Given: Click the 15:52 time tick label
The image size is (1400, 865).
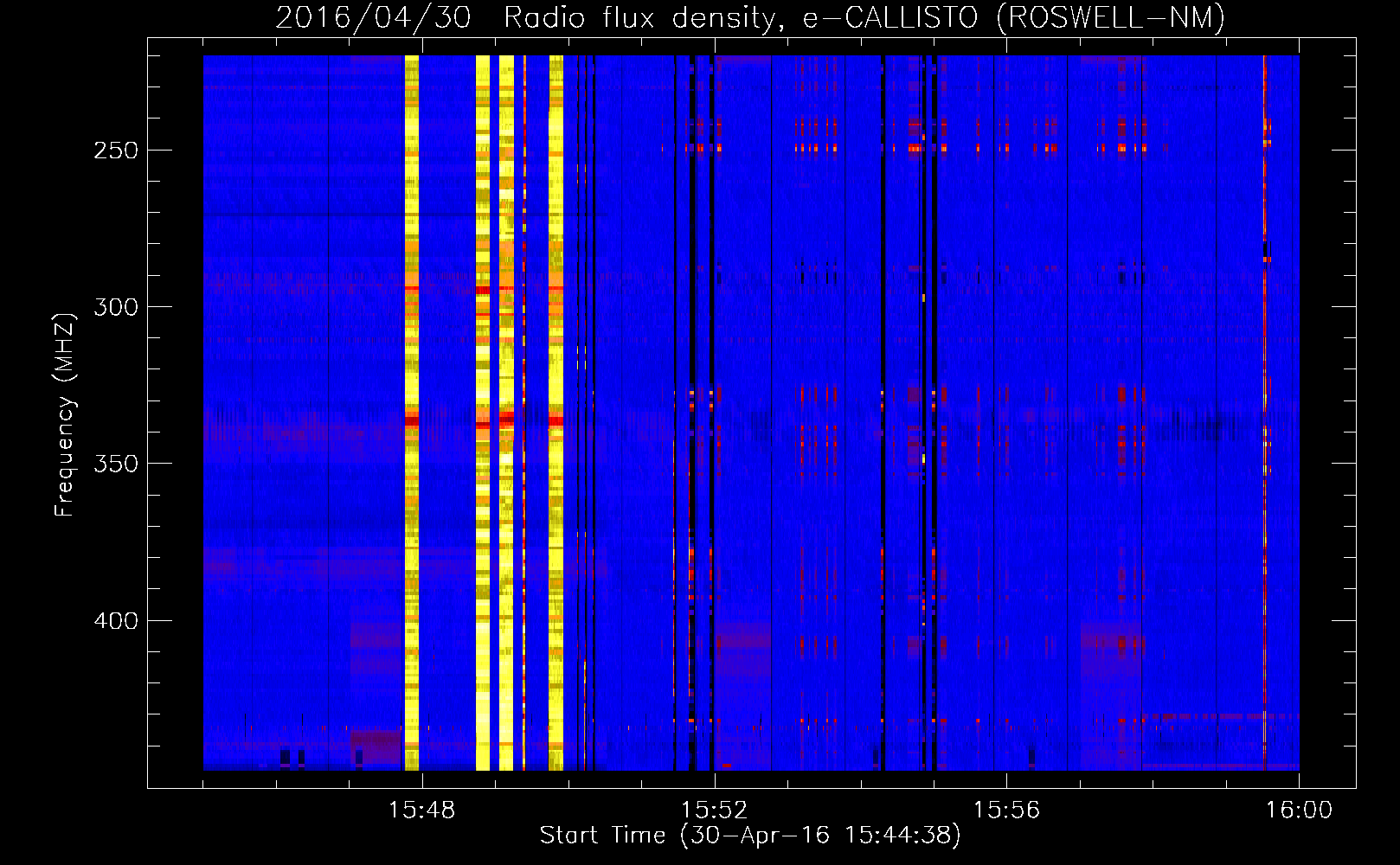Looking at the screenshot, I should point(714,811).
